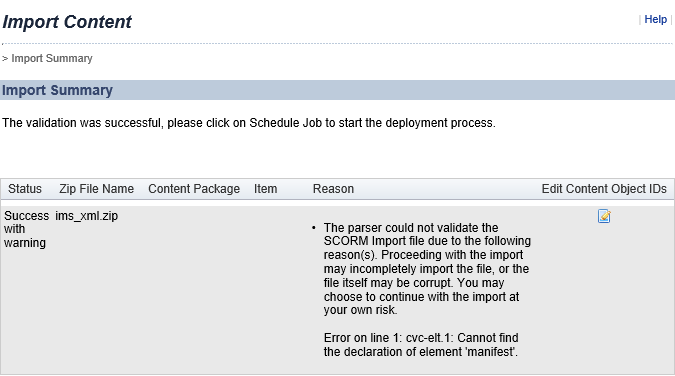Select the ims_xml.zip file name cell

(x=87, y=215)
